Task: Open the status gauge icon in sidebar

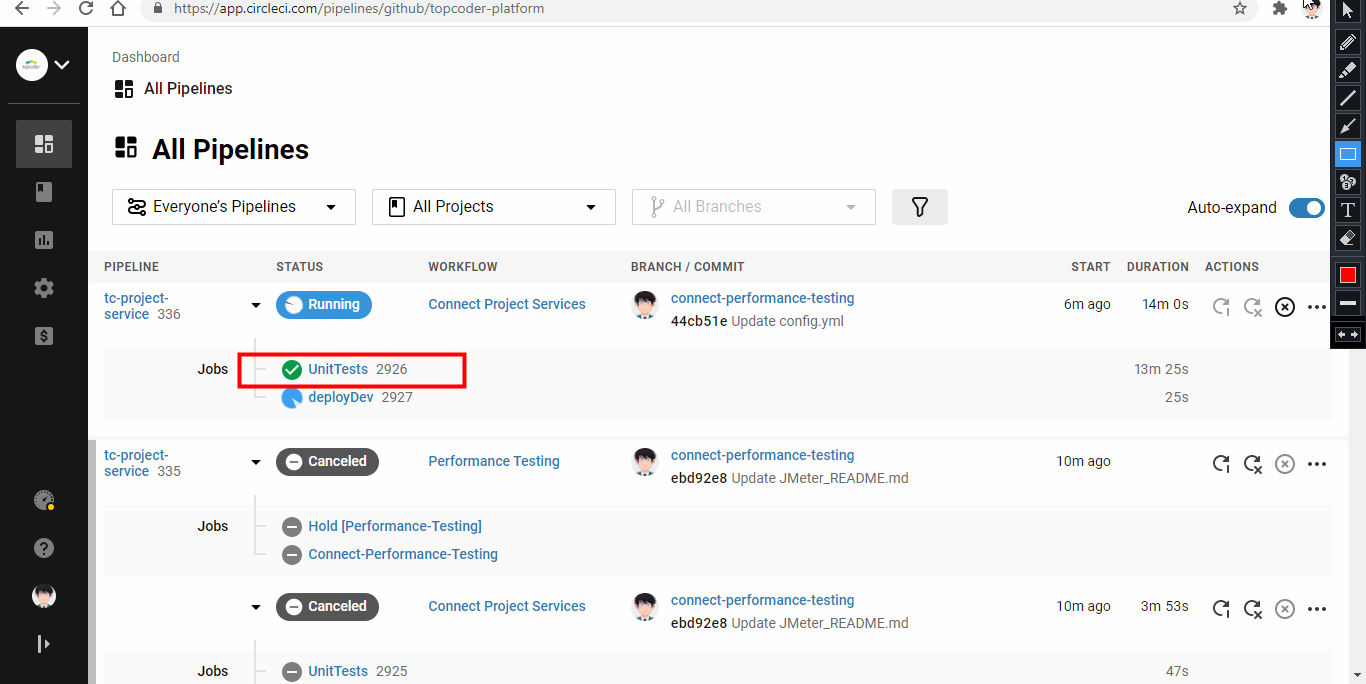Action: coord(44,500)
